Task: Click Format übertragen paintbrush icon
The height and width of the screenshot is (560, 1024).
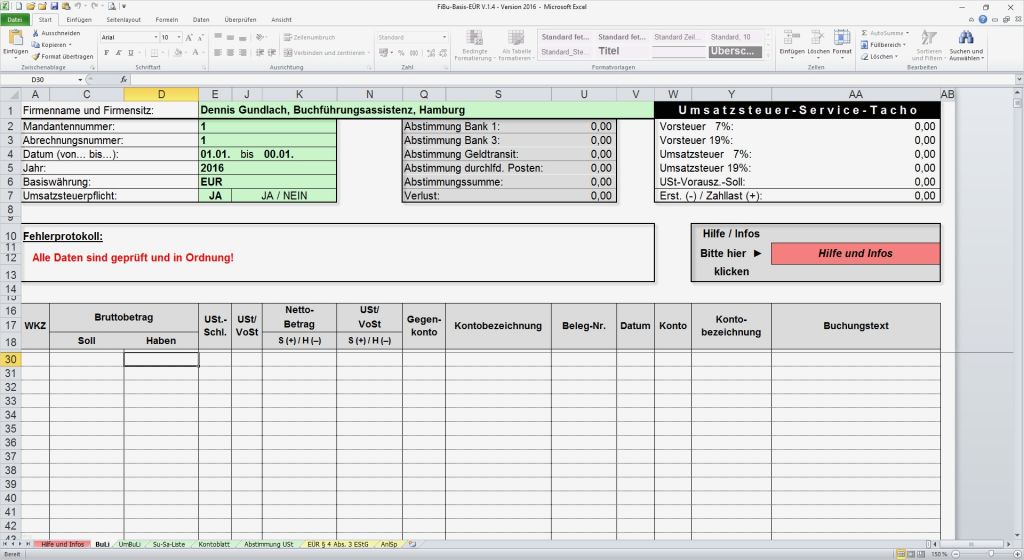Action: point(36,56)
